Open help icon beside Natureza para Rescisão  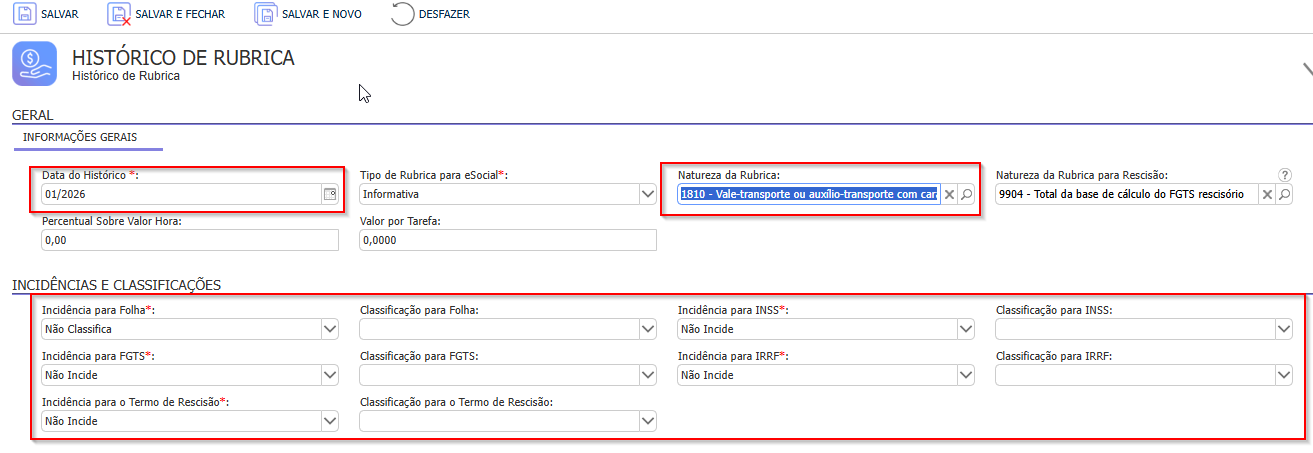[x=1285, y=175]
